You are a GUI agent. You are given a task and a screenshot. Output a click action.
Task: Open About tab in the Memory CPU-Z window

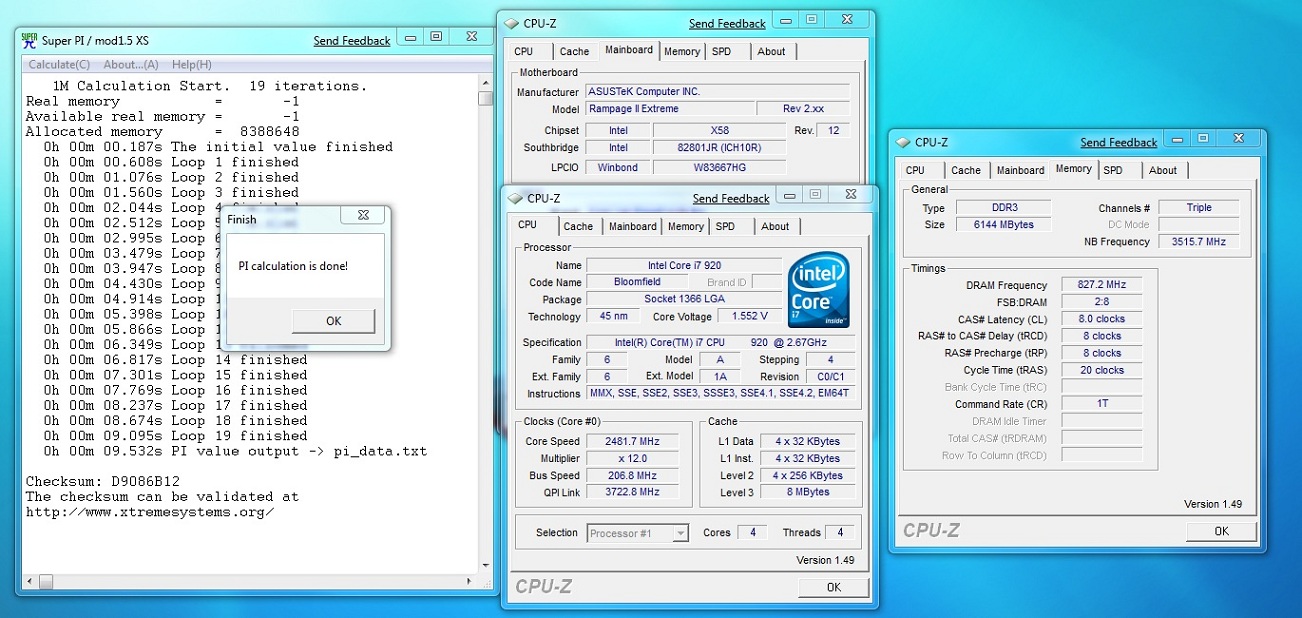1163,170
